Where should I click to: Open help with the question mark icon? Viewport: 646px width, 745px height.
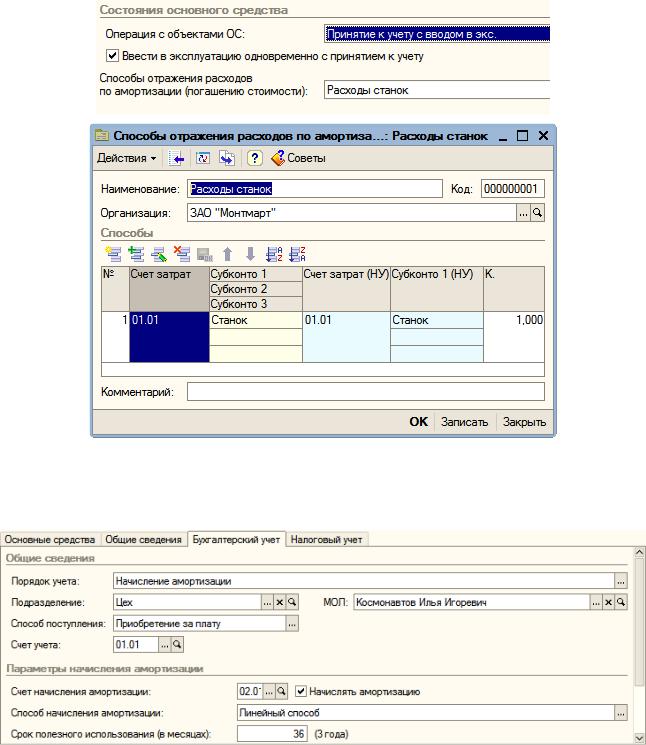click(255, 158)
